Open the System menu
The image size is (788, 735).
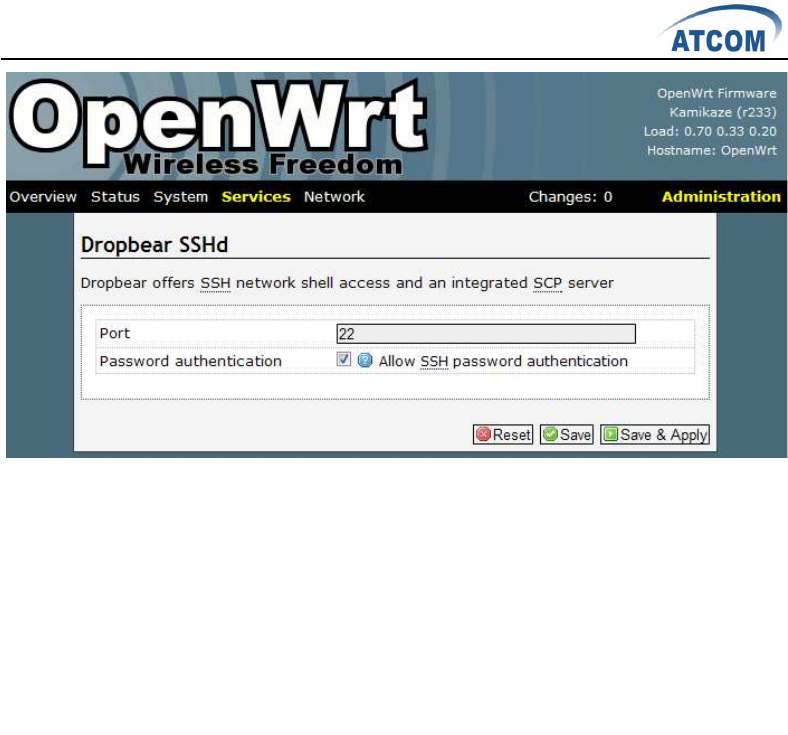180,197
